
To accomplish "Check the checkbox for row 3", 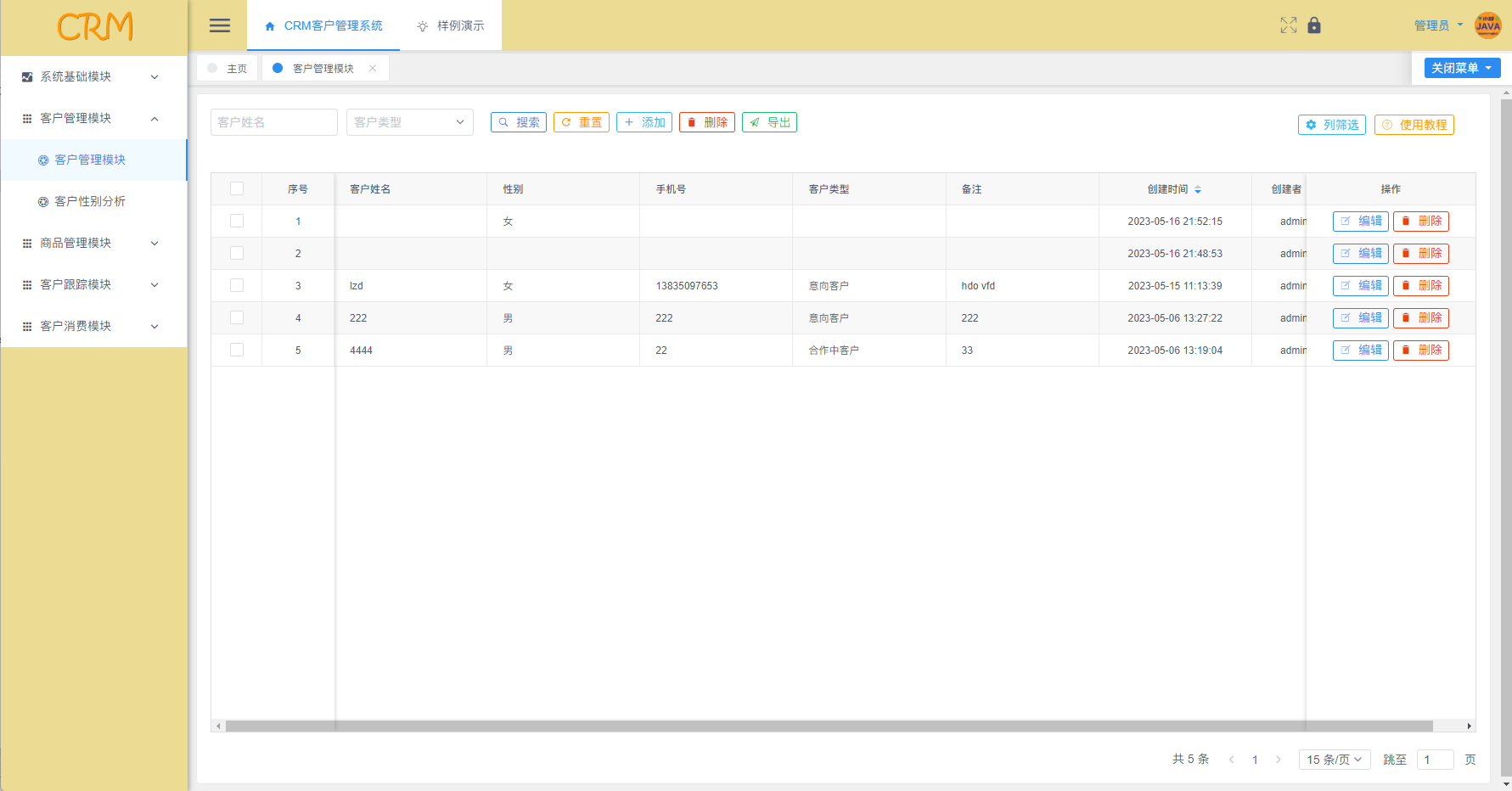I will click(237, 286).
